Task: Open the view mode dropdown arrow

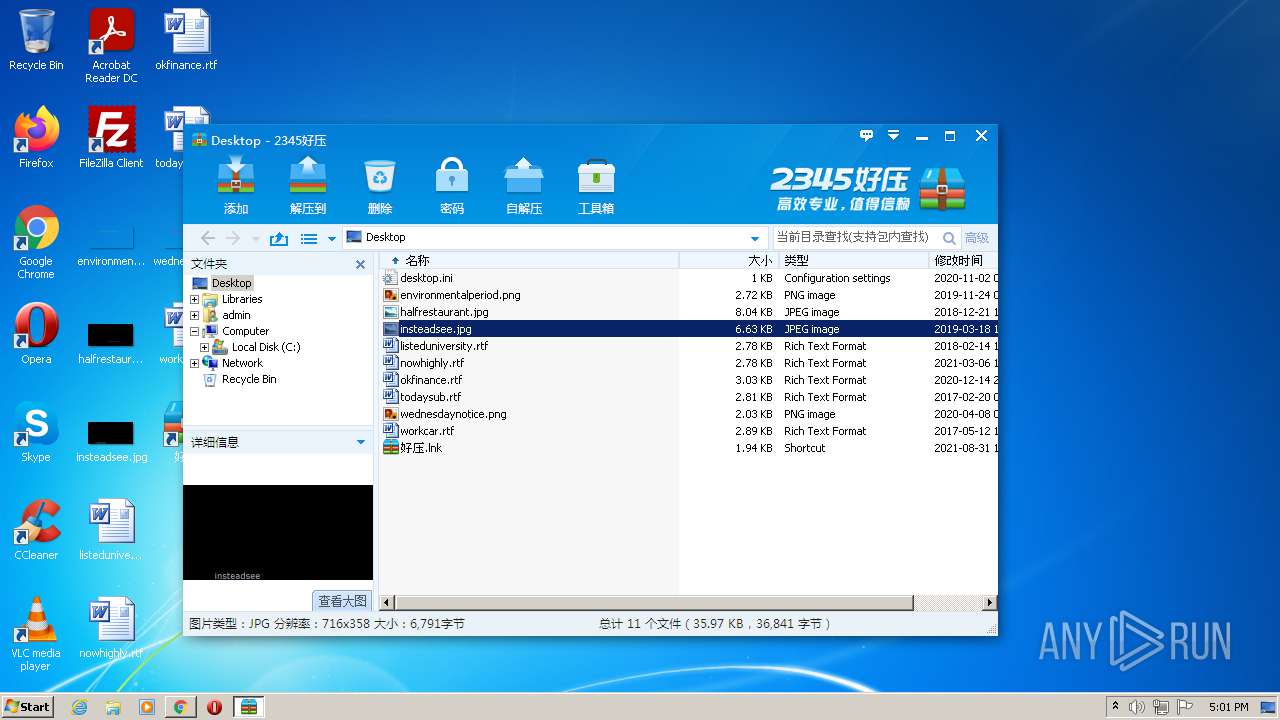Action: click(x=332, y=239)
